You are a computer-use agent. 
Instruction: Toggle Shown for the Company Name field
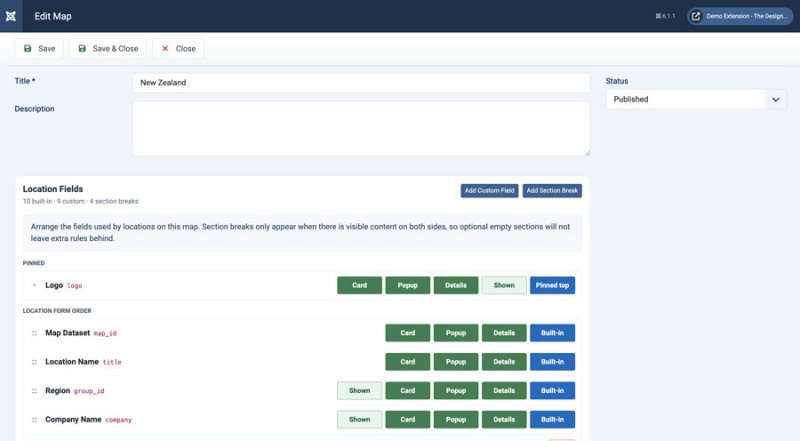tap(359, 420)
